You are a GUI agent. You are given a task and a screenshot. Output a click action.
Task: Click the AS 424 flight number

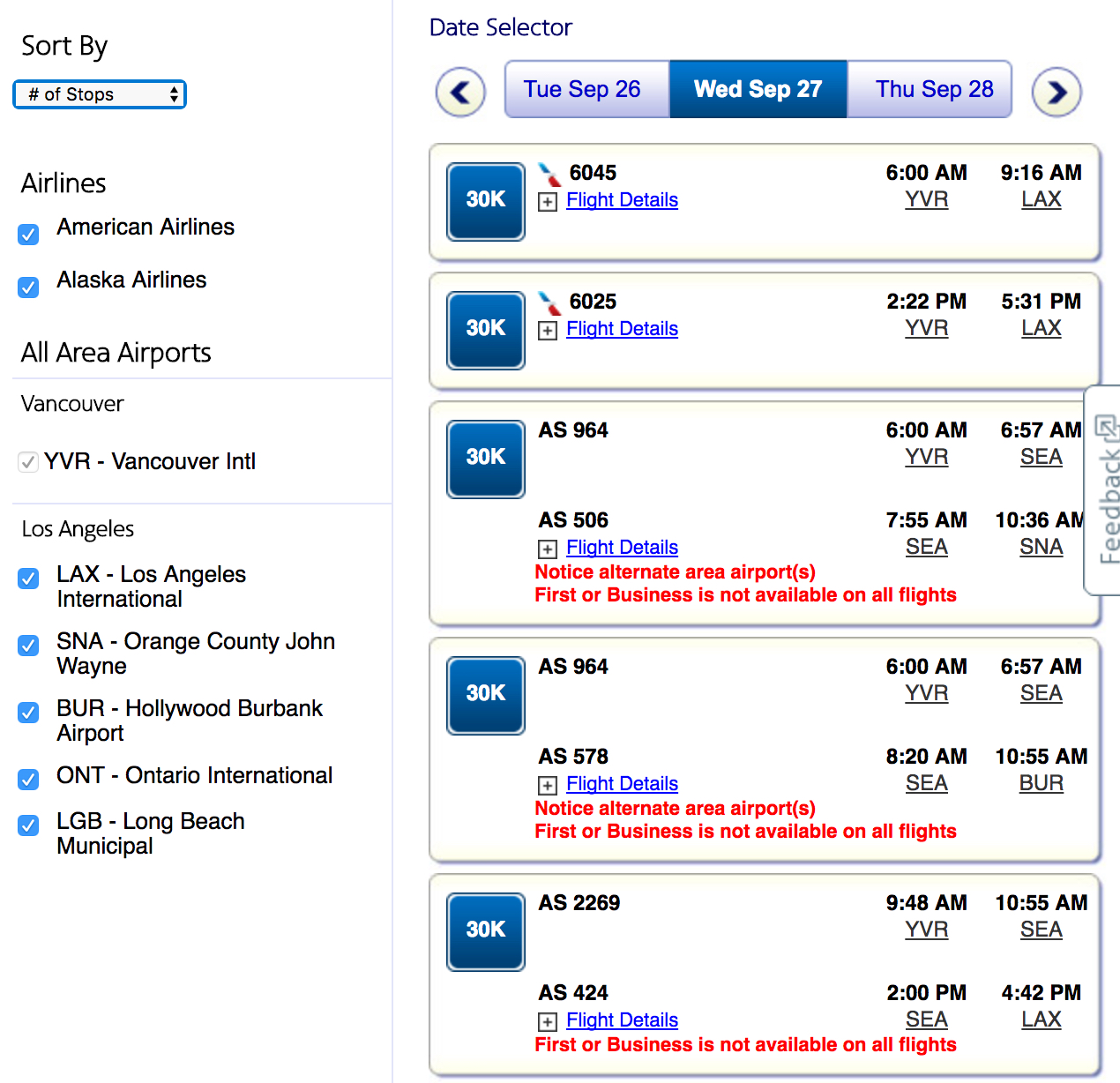573,993
